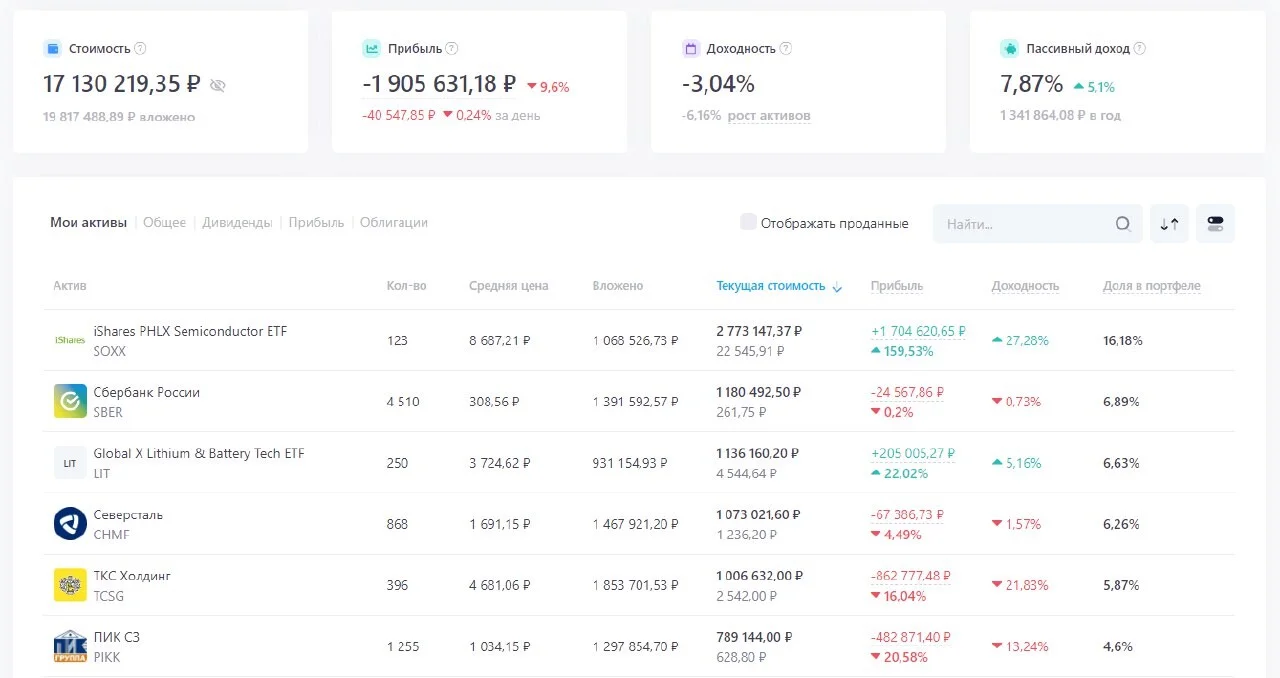This screenshot has height=678, width=1280.
Task: Sort by Актив column header
Action: [70, 286]
